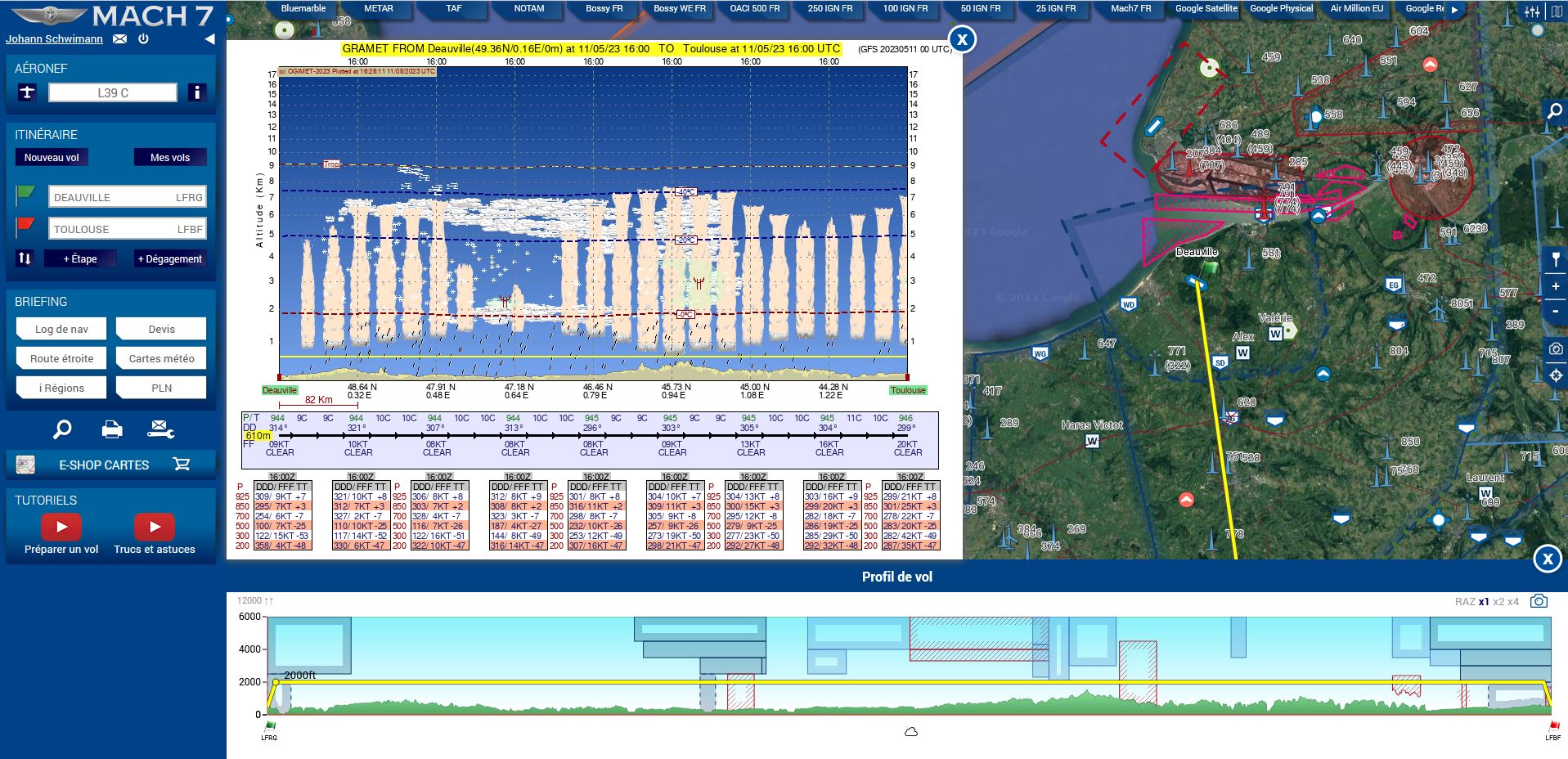Capture flight profile with camera icon
Screen dimensions: 1568x759
(1539, 601)
